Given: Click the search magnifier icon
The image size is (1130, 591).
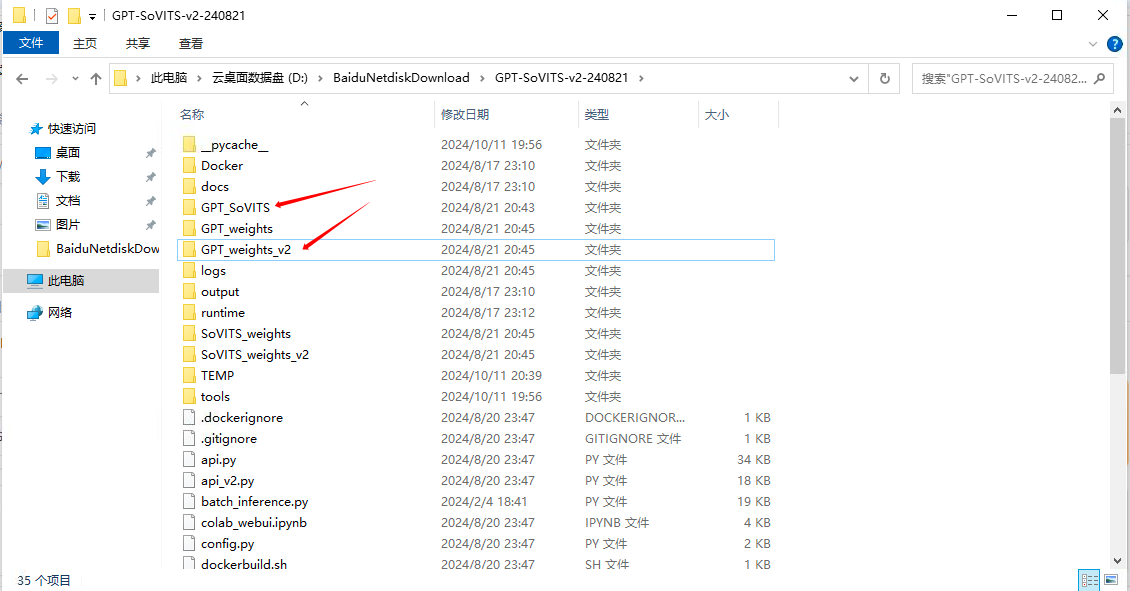Looking at the screenshot, I should 1098,78.
